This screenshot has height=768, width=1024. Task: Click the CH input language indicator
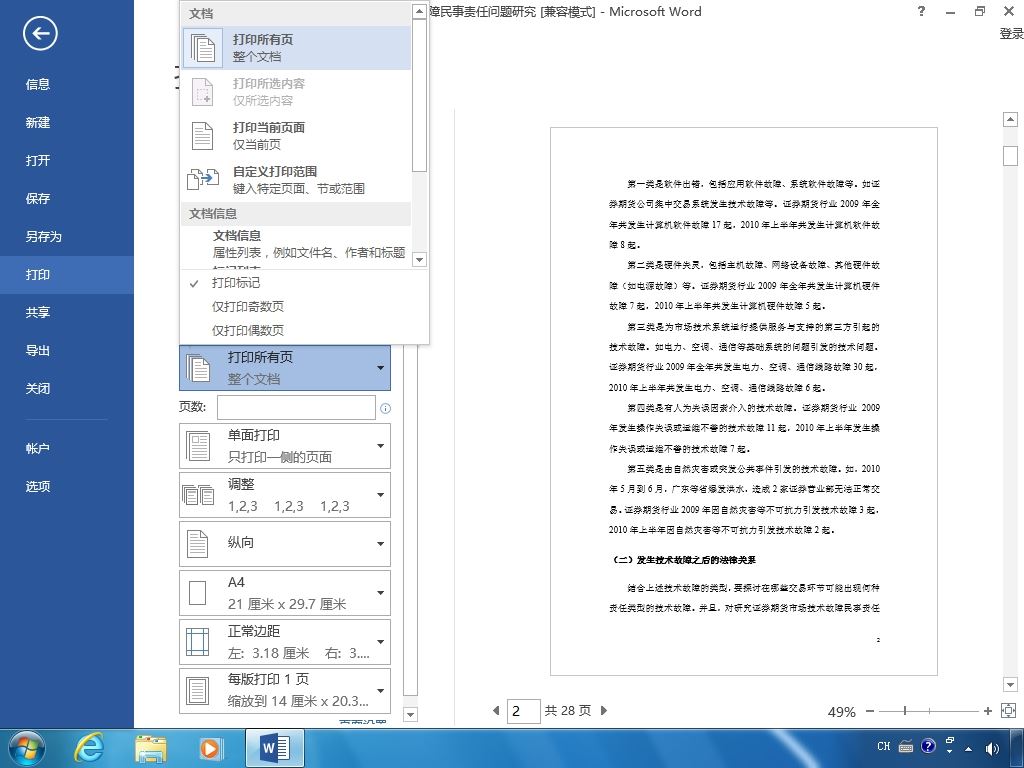(x=884, y=746)
